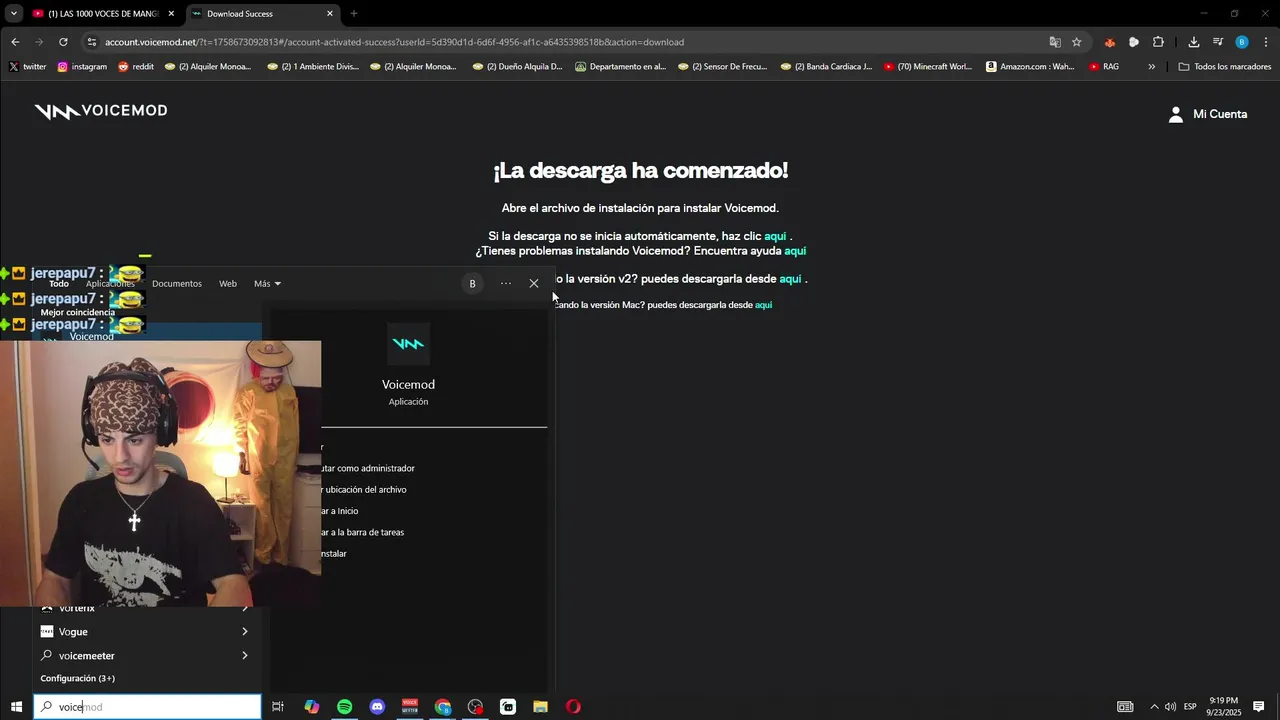Image resolution: width=1280 pixels, height=720 pixels.
Task: Click 'aquí' link for version v2 download
Action: point(790,279)
